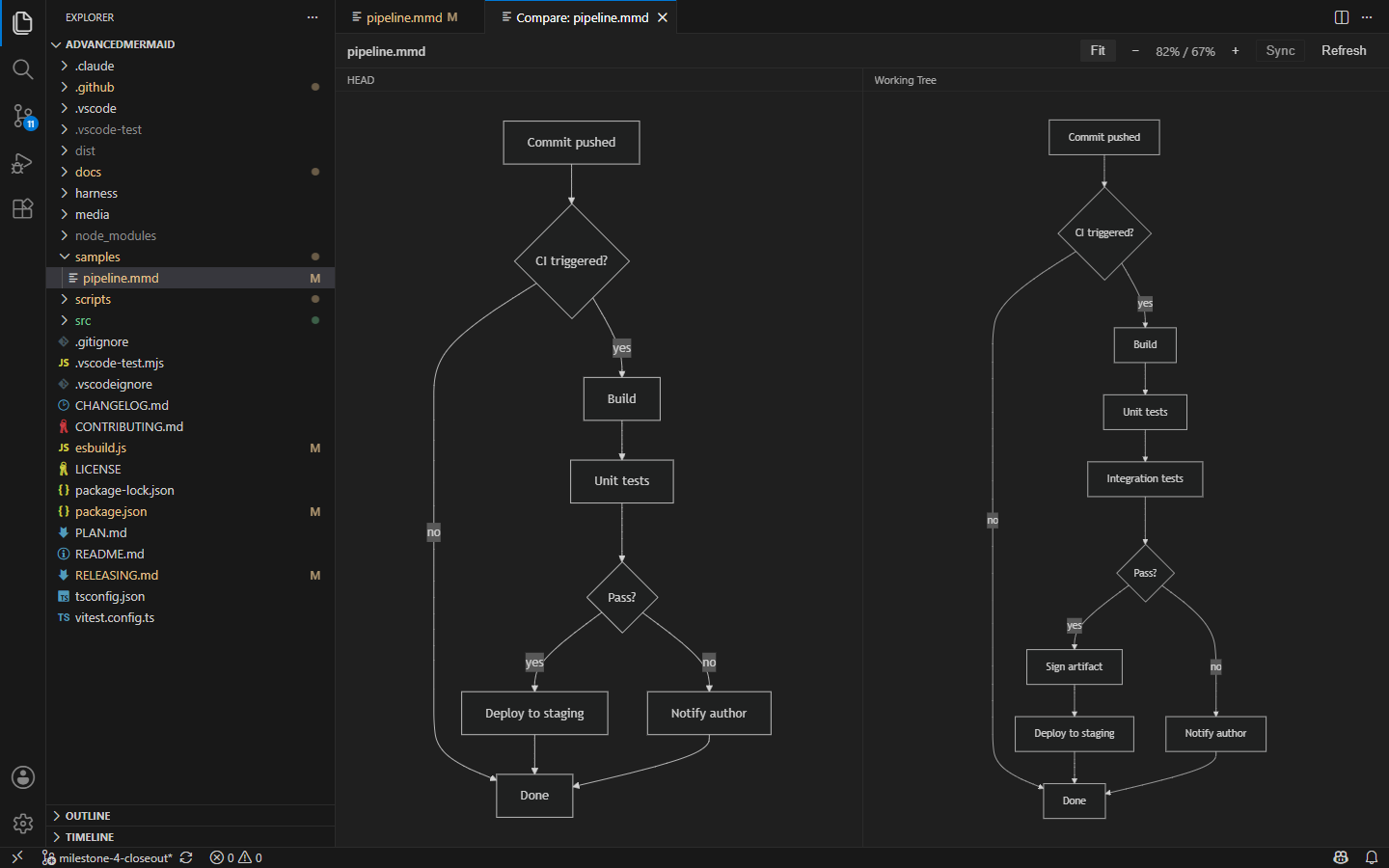
Task: Collapse the ADVANCEDMERMAID root folder
Action: (190, 44)
